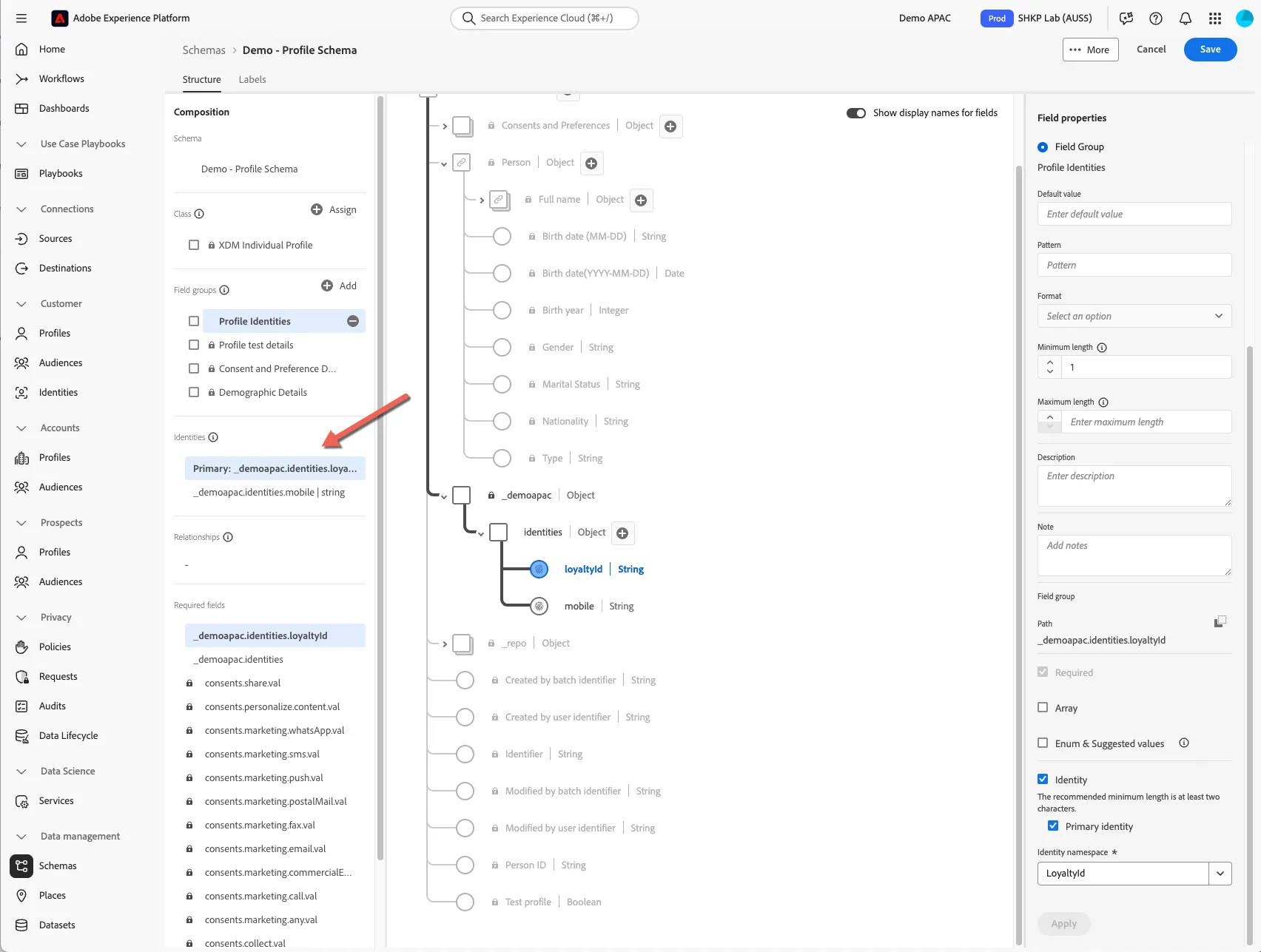Image resolution: width=1261 pixels, height=952 pixels.
Task: Open the Identity namespace dropdown arrow
Action: [1220, 874]
